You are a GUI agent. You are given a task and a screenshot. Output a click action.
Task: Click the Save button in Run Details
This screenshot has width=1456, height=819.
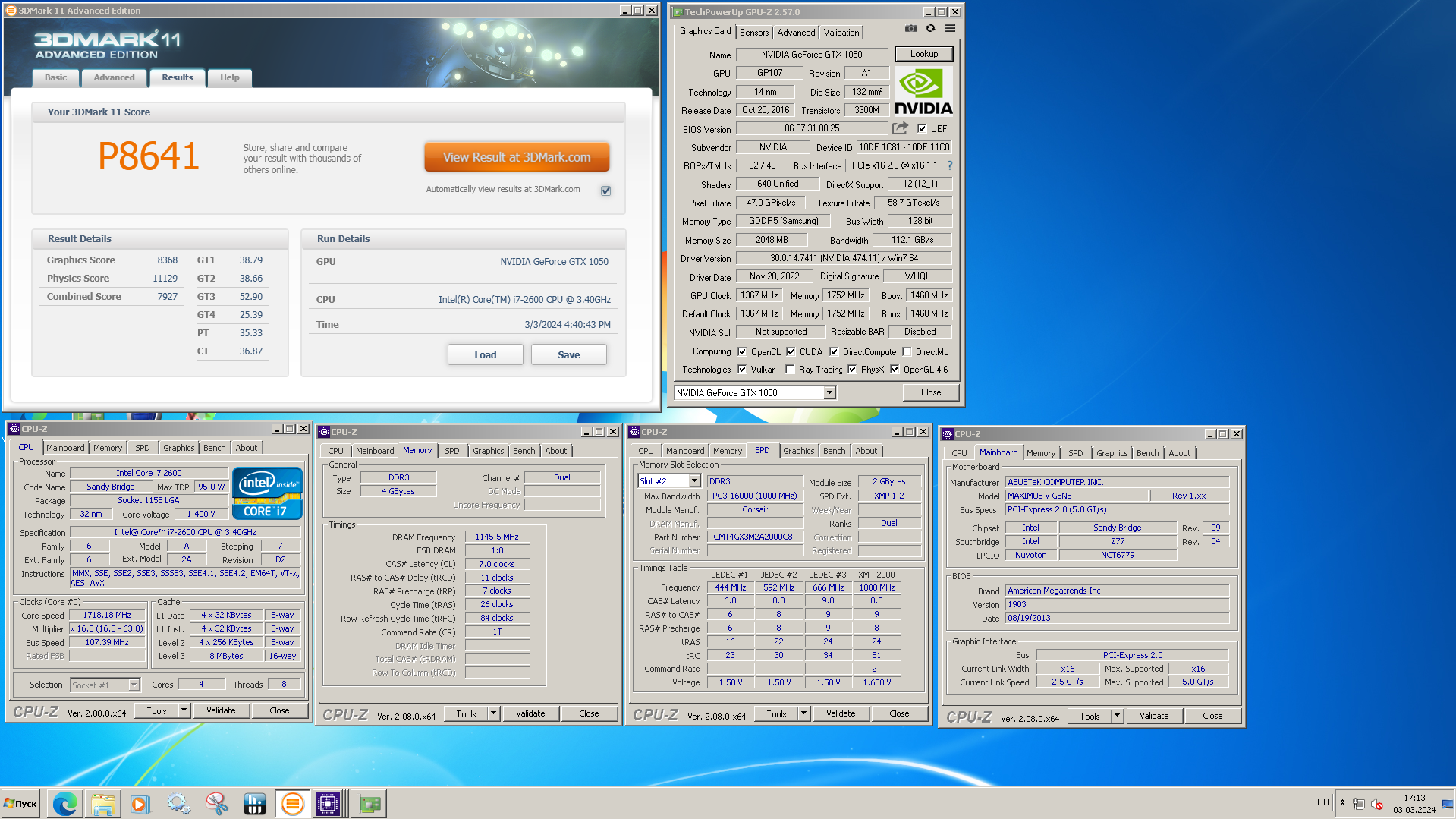pos(568,354)
